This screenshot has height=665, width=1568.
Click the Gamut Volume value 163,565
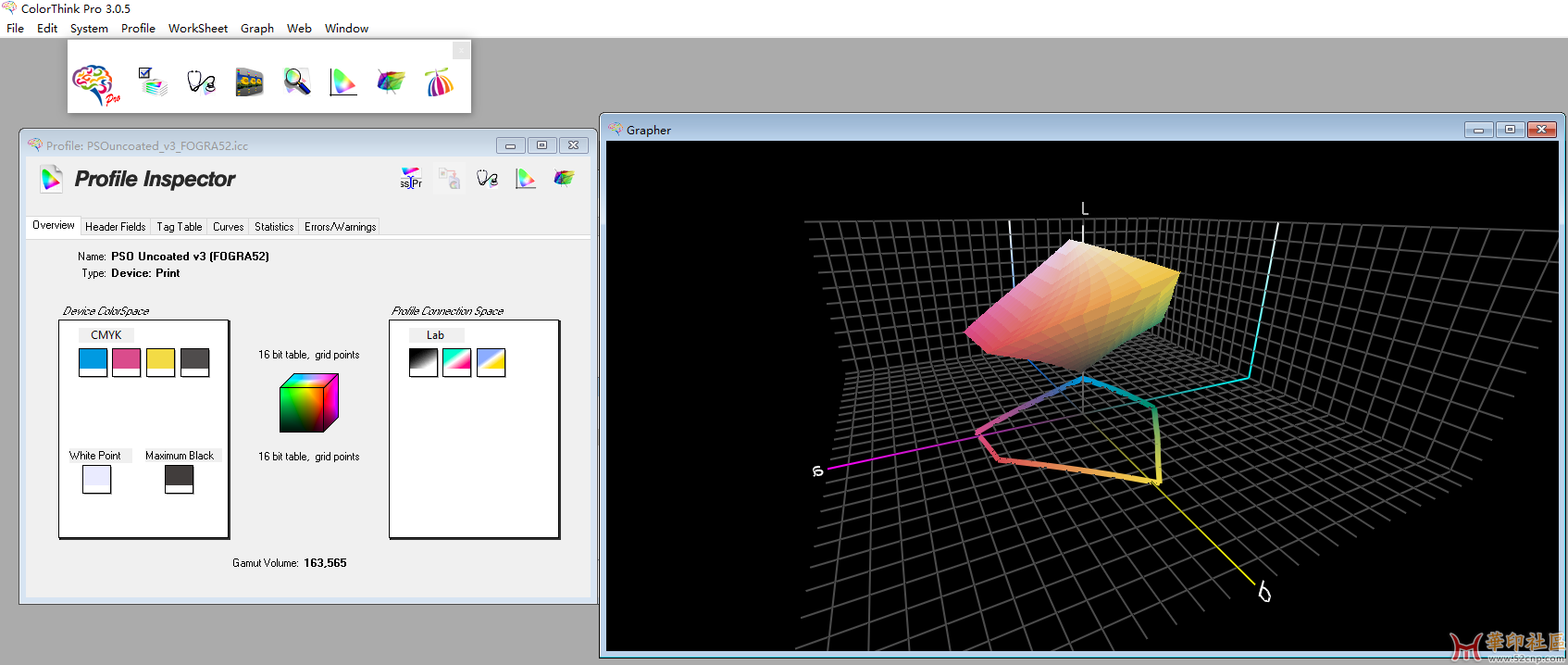click(325, 563)
